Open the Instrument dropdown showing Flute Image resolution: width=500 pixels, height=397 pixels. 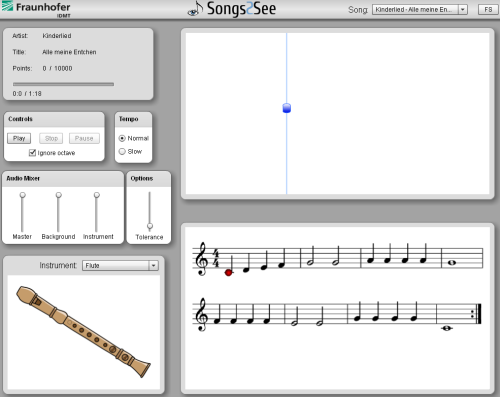[x=120, y=265]
